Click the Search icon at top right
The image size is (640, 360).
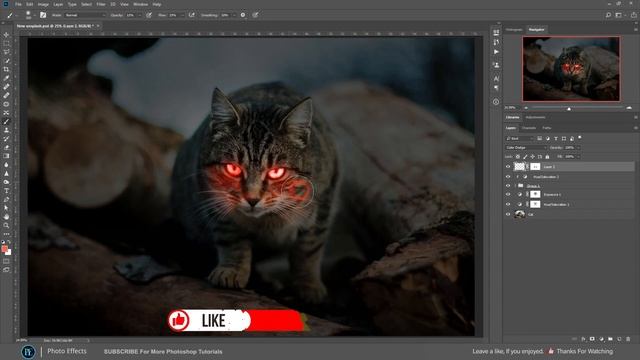click(608, 15)
